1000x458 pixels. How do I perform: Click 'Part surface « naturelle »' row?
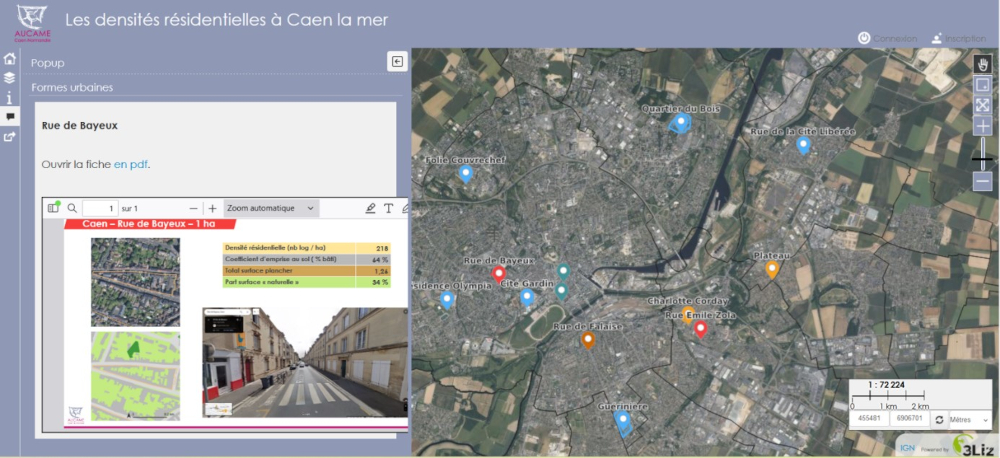coord(306,282)
